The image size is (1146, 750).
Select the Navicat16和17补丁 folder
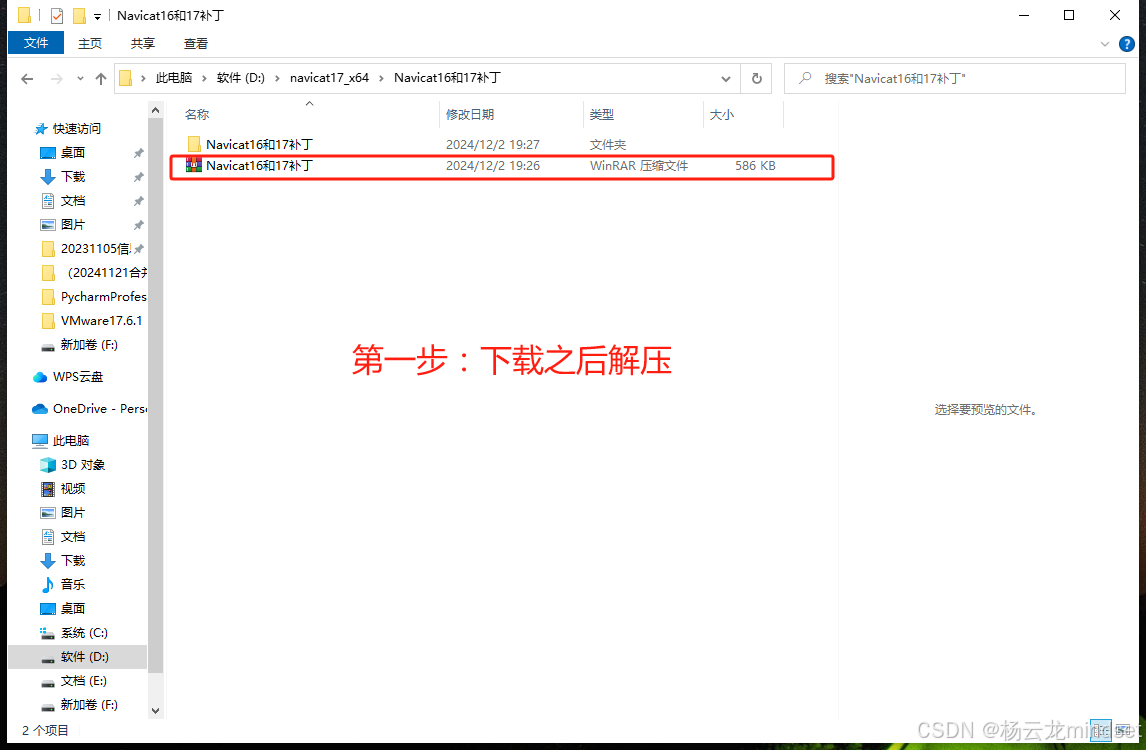[259, 144]
